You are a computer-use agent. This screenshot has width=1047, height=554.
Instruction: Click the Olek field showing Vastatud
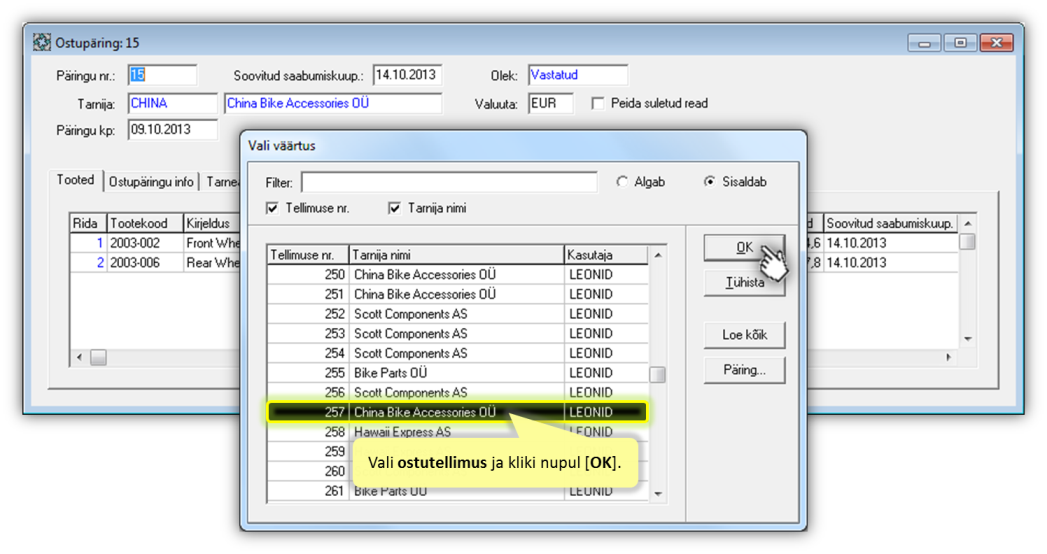point(578,75)
